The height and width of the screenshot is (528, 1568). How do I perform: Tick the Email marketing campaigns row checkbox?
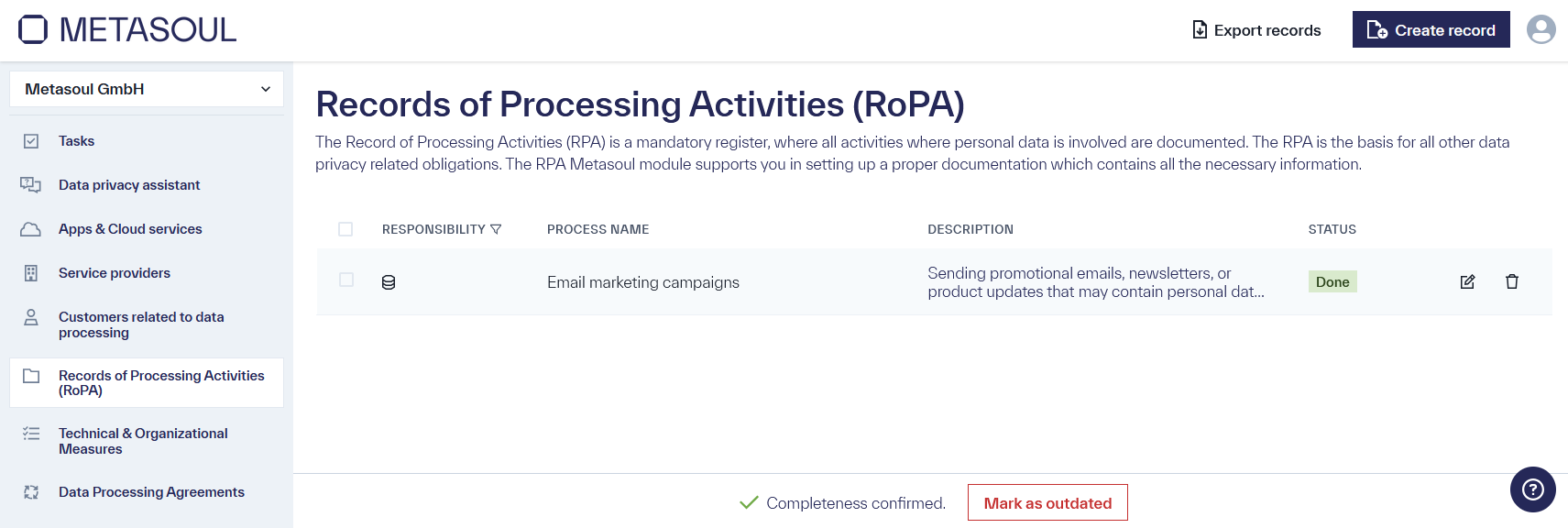click(x=346, y=280)
